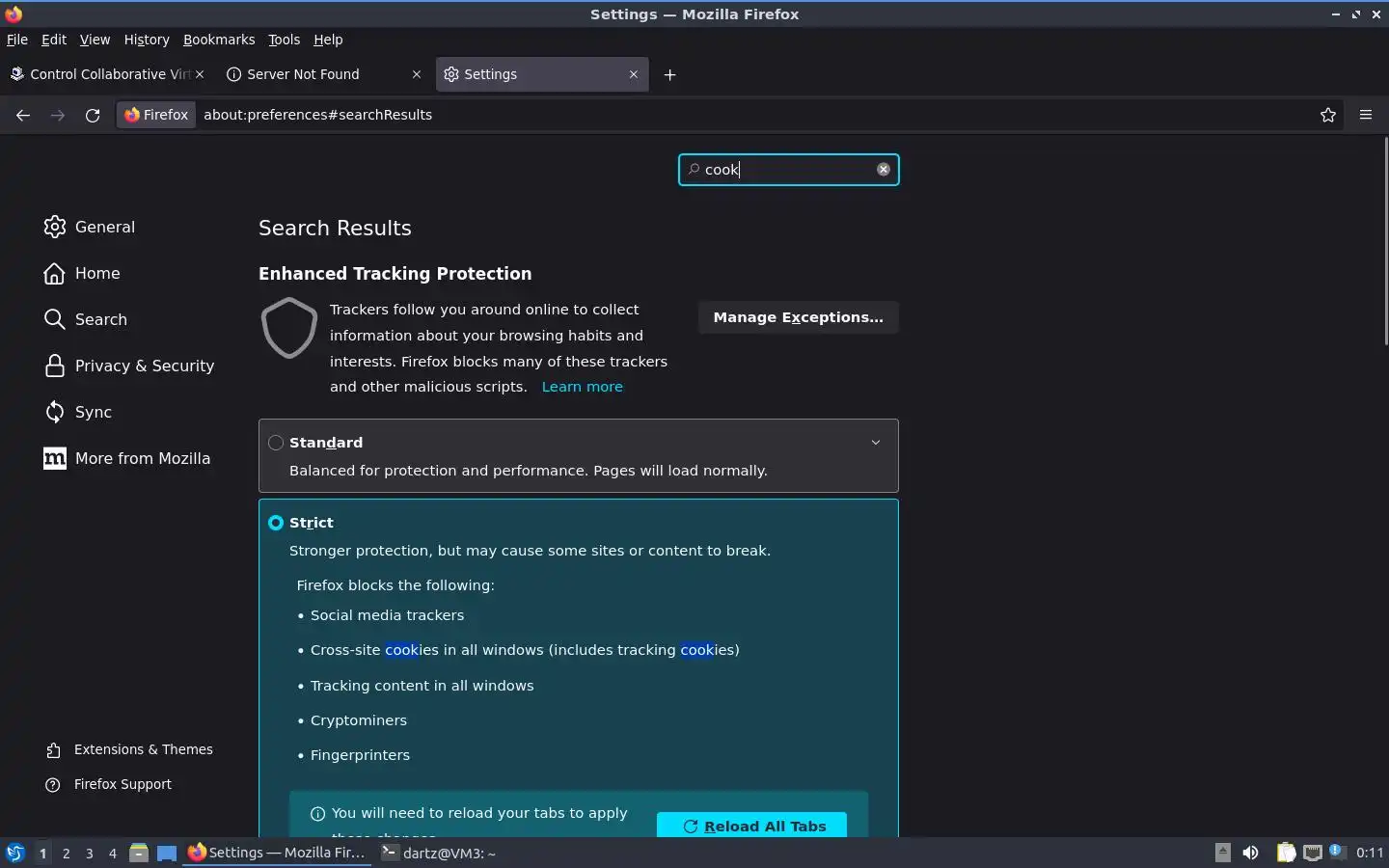Open the Tools menu

coord(284,40)
